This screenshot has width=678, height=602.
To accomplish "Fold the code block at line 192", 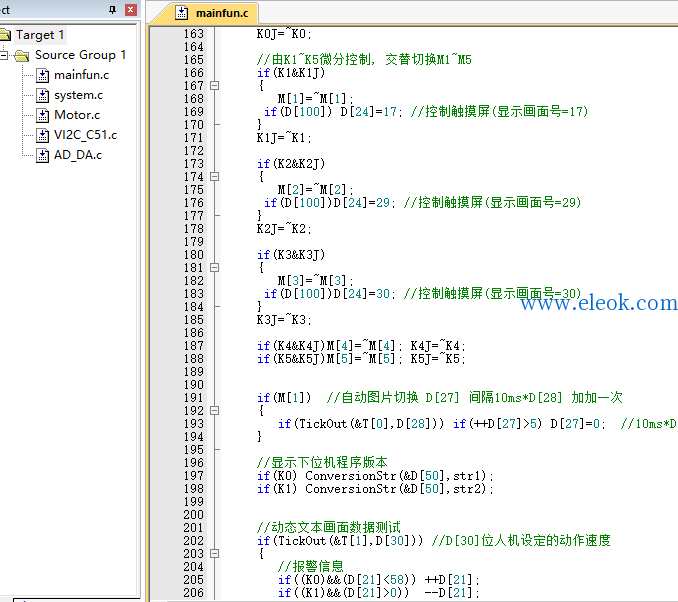I will (x=214, y=410).
